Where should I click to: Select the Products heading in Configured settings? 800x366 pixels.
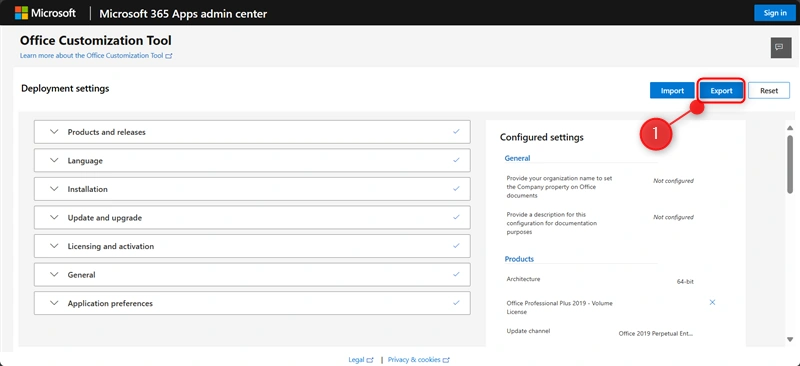click(519, 259)
